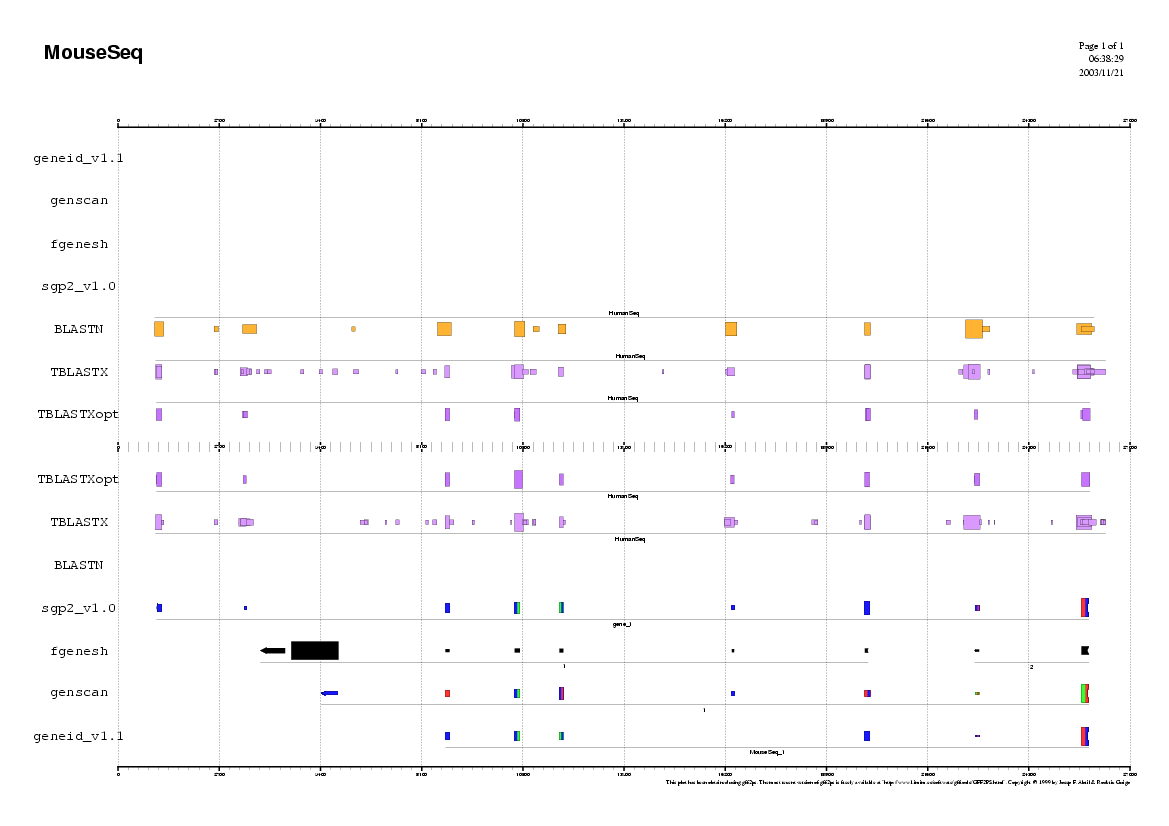Click the leftmost red exon in genscan track
The height and width of the screenshot is (826, 1169).
point(447,693)
